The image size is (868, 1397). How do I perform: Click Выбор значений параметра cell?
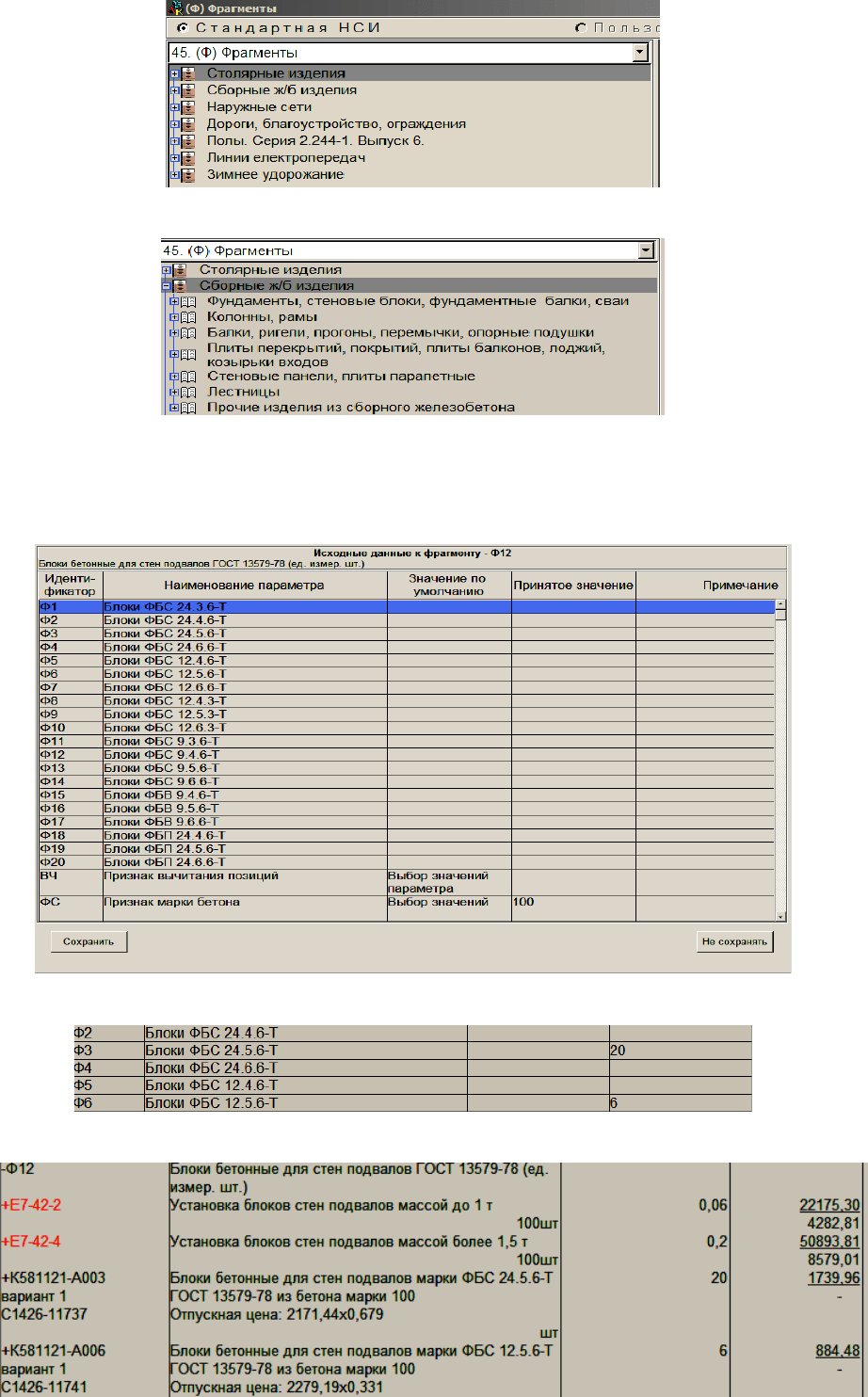coord(449,882)
